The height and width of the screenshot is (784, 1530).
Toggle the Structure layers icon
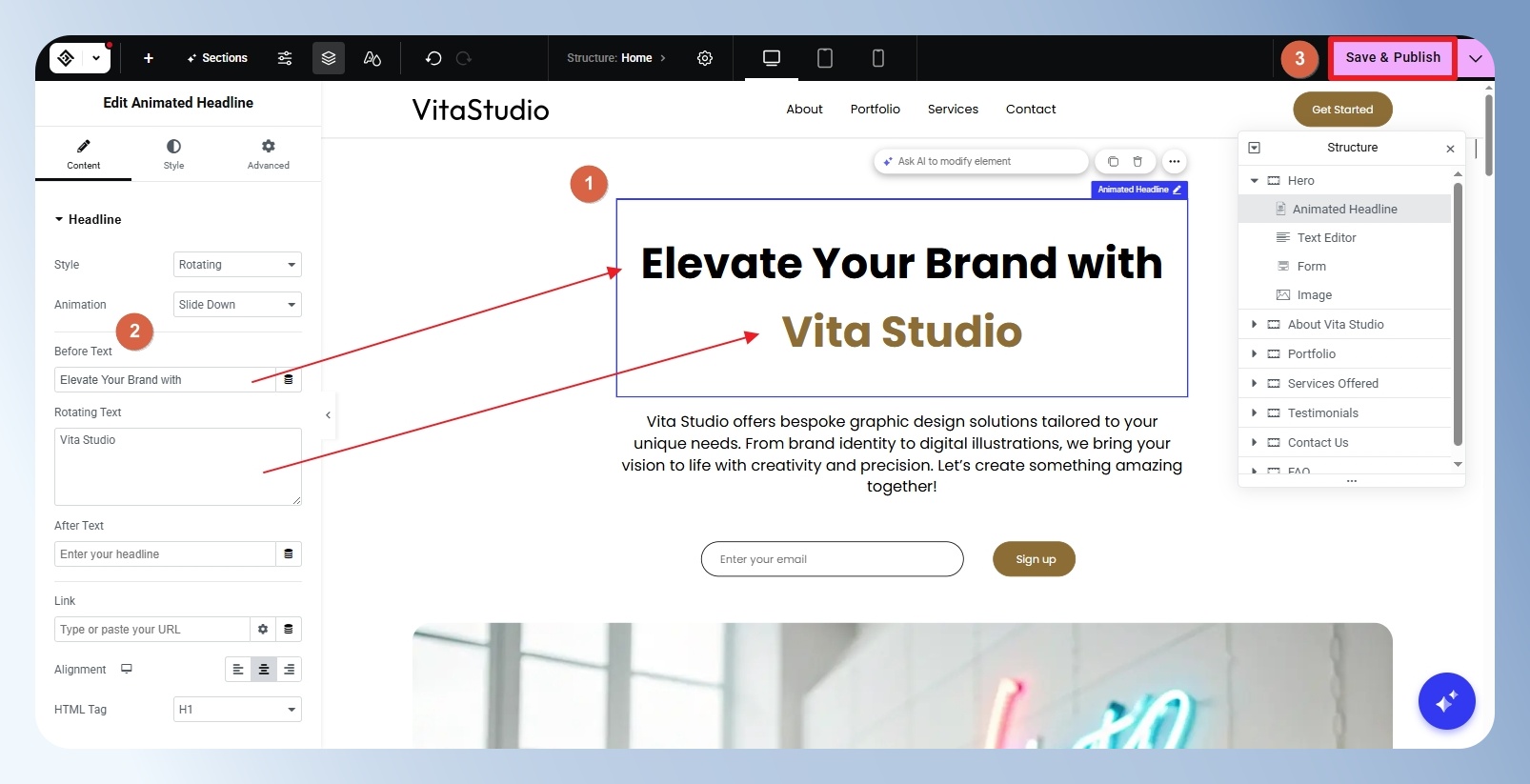click(329, 58)
